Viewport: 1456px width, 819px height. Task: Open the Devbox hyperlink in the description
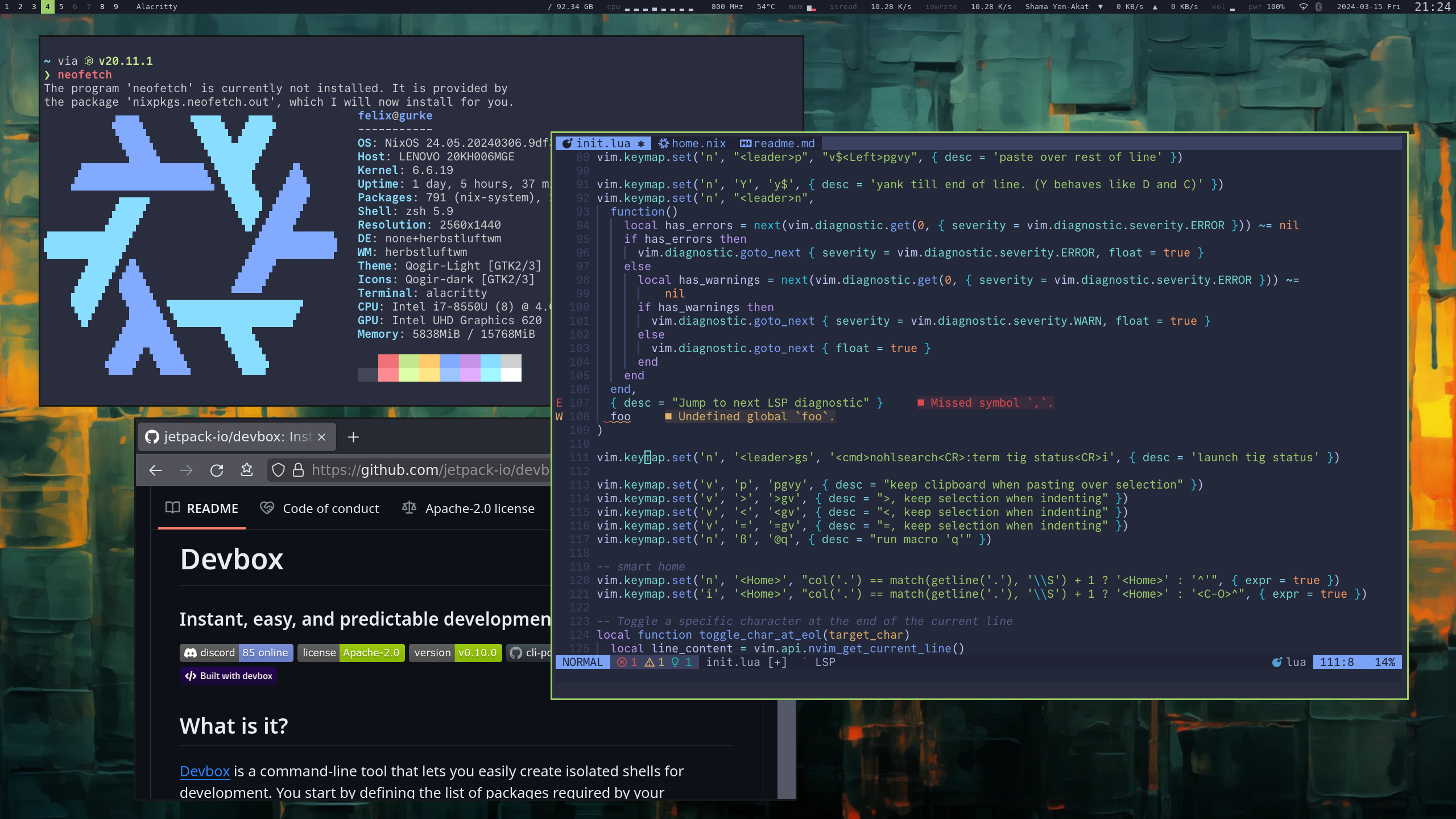205,771
